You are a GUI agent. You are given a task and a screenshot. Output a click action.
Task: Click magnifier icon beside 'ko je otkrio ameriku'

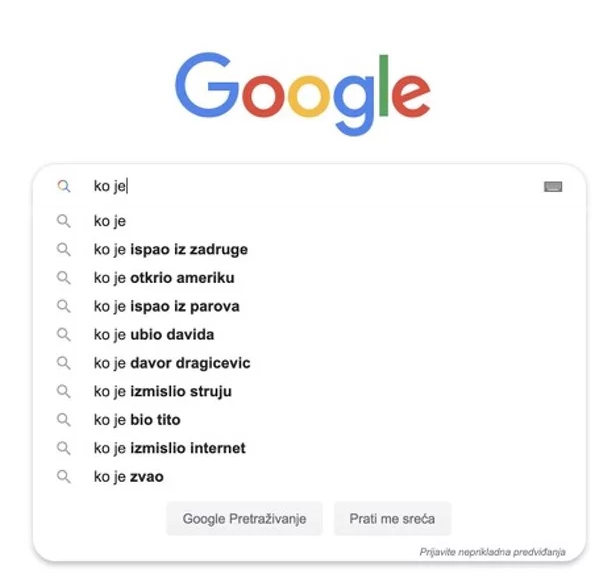tap(64, 278)
